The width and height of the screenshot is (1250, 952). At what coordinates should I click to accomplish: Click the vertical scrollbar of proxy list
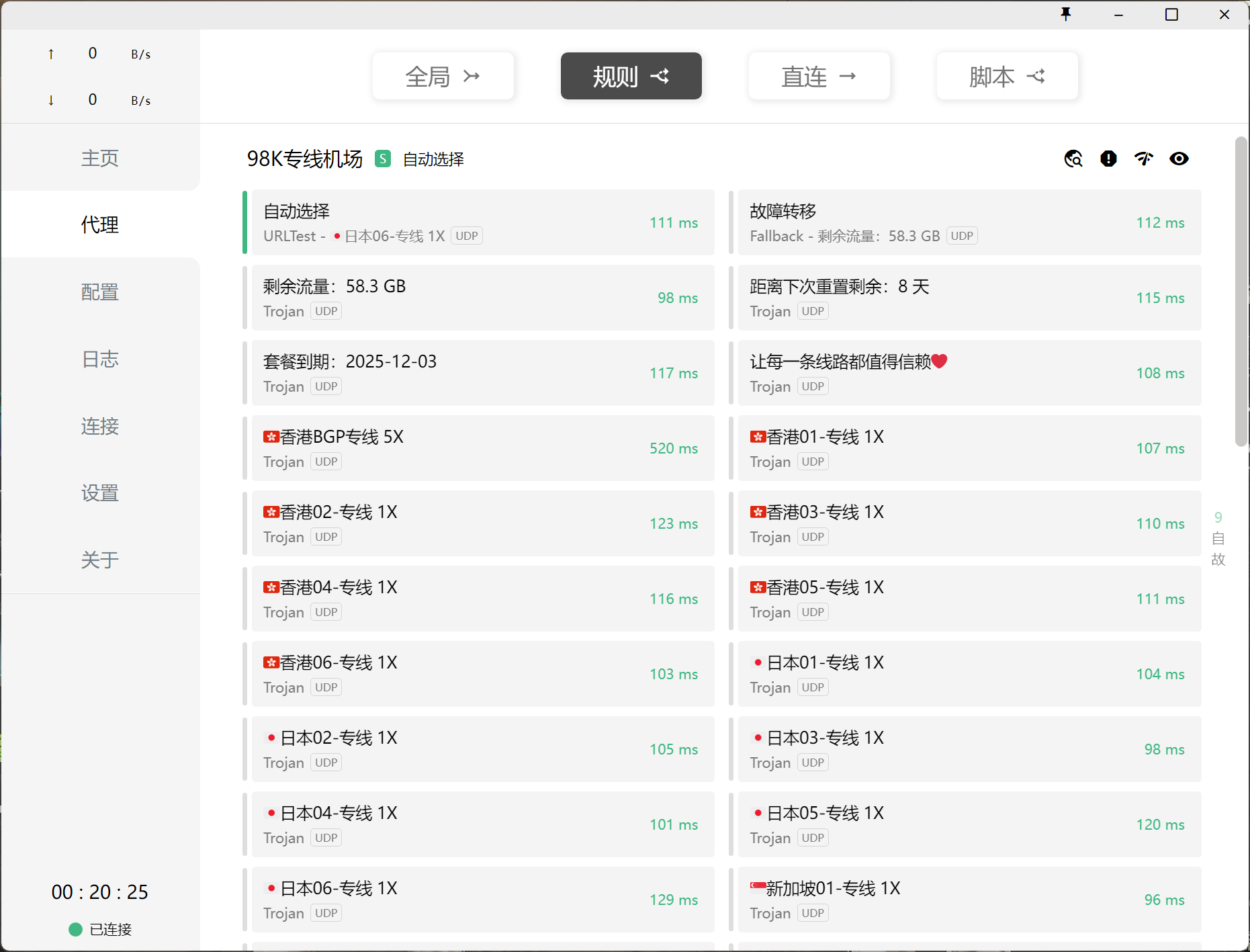click(1241, 292)
